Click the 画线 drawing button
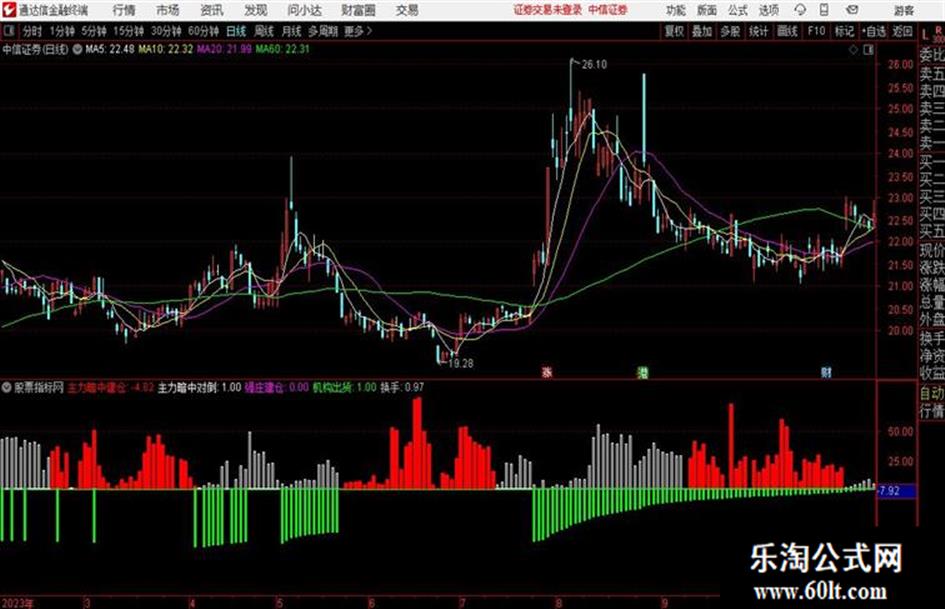The image size is (945, 609). point(787,31)
